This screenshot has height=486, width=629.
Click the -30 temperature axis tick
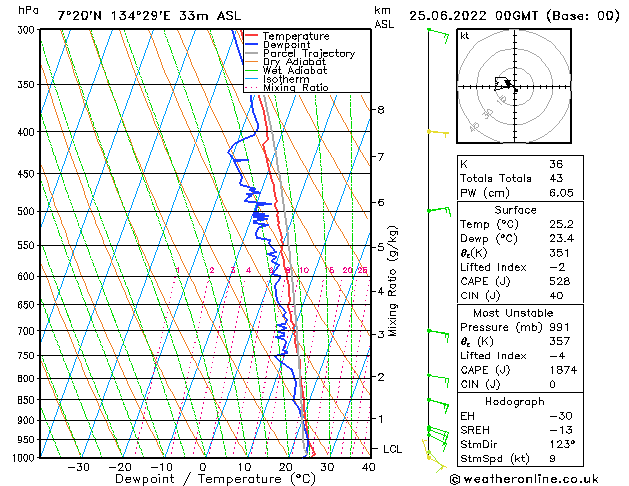tap(78, 467)
